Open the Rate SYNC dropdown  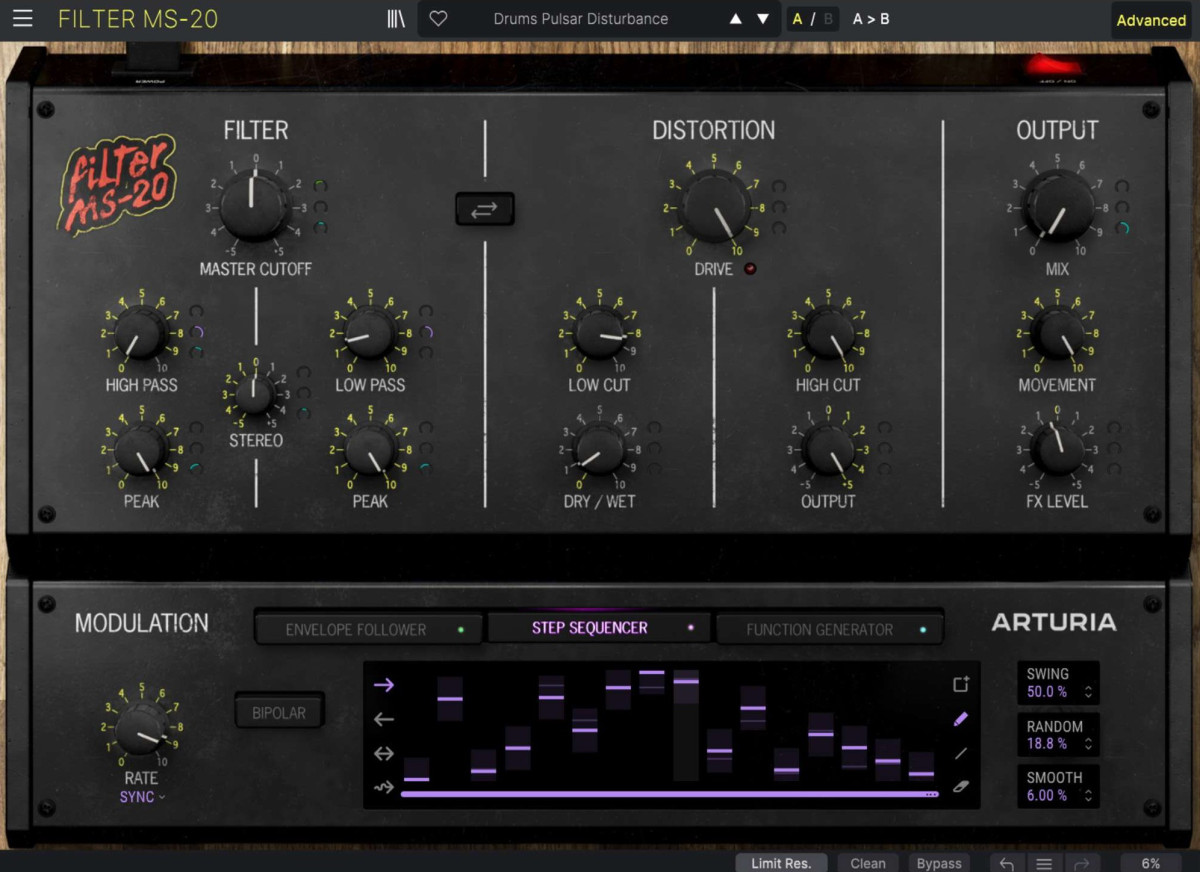(142, 797)
